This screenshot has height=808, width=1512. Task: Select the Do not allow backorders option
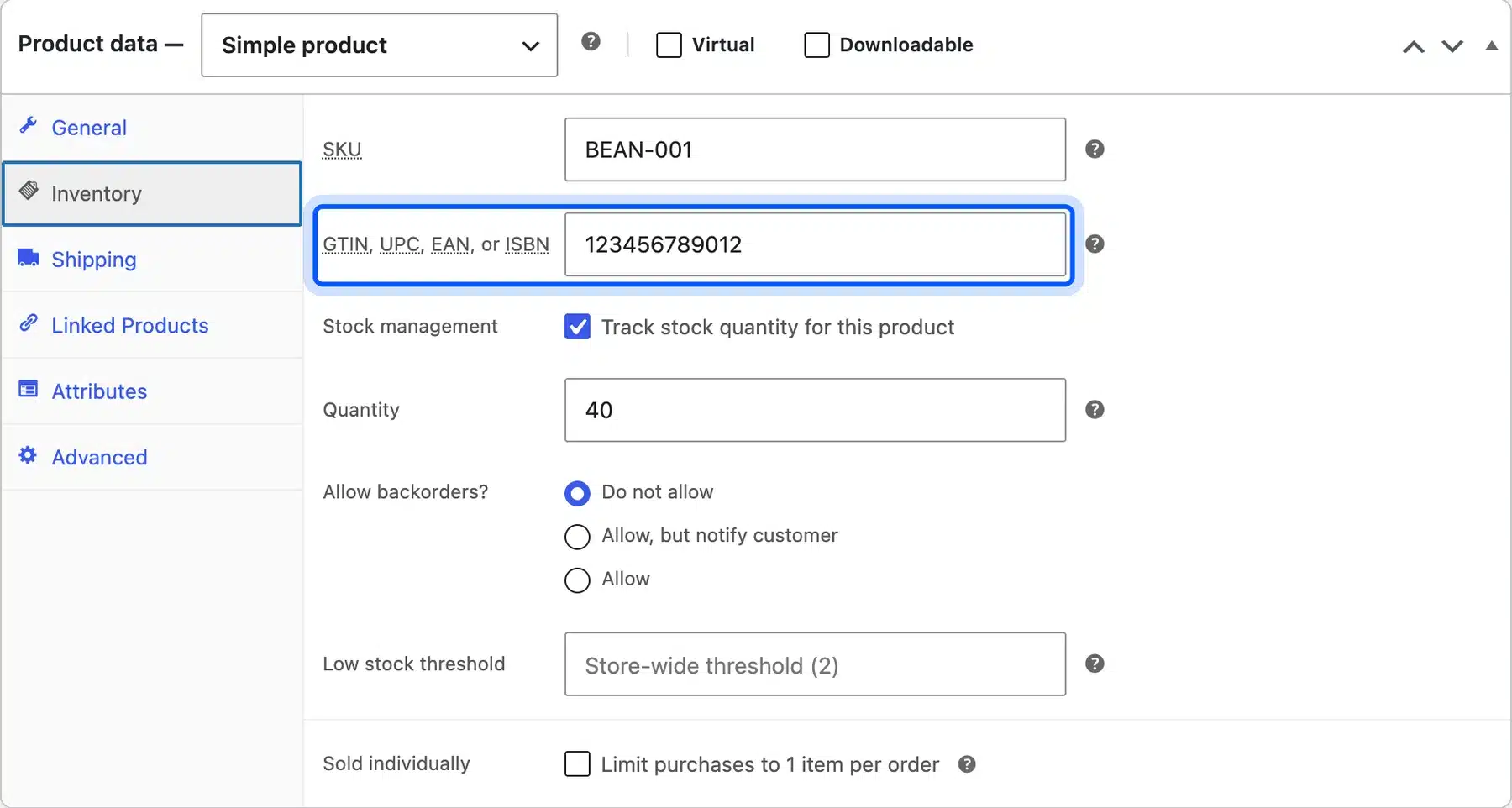[x=578, y=493]
